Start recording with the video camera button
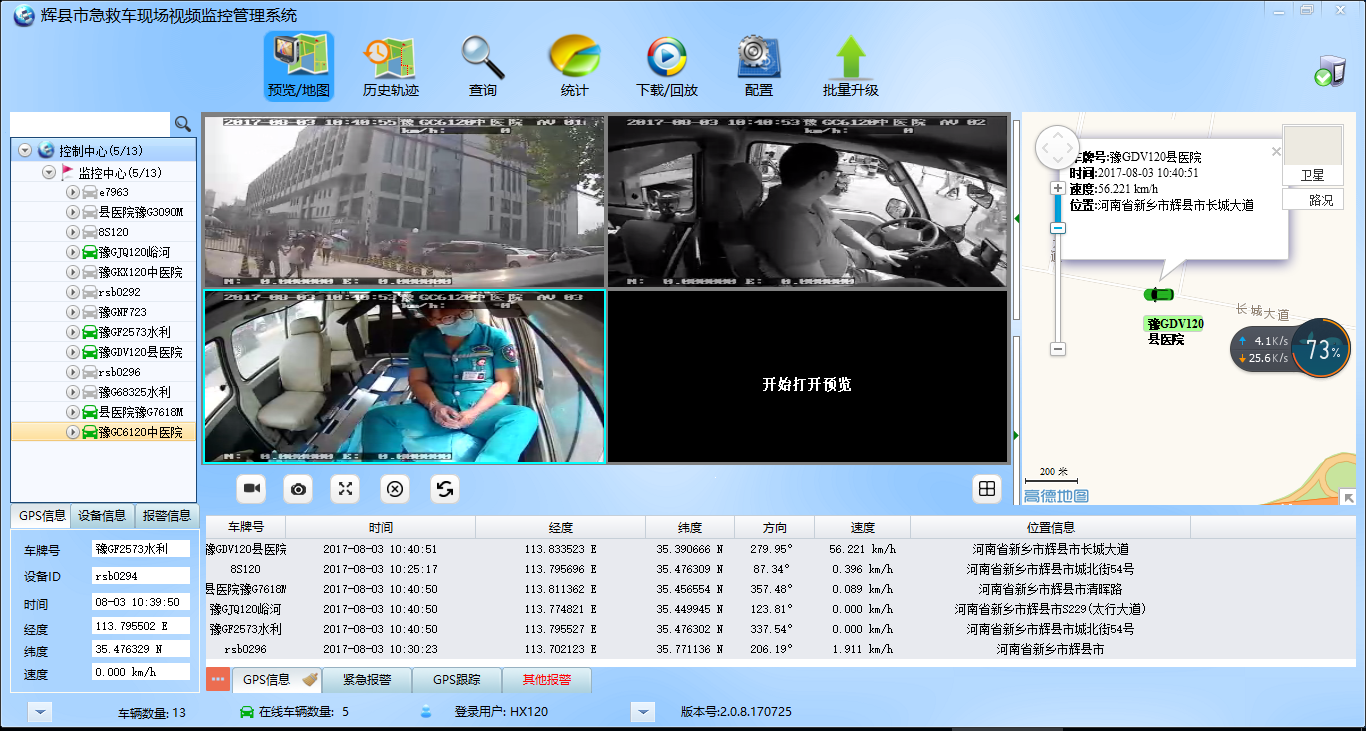1366x731 pixels. [x=252, y=488]
